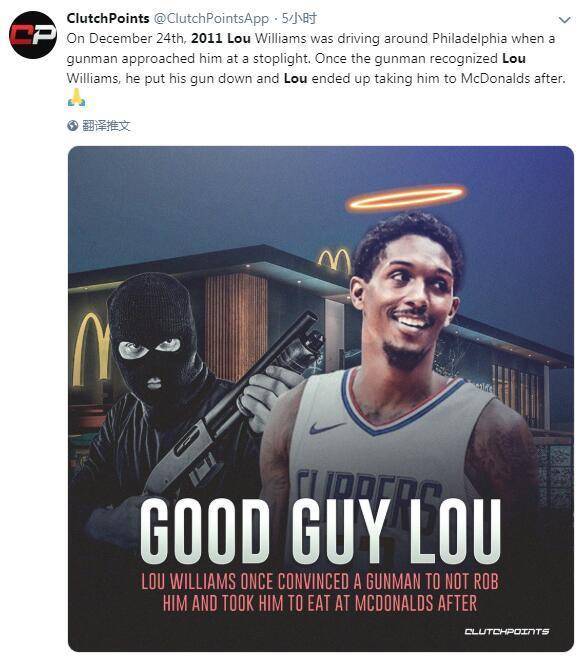Click the GOOD GUY LOU headline text
Screen dimensions: 579x665
pyautogui.click(x=320, y=532)
